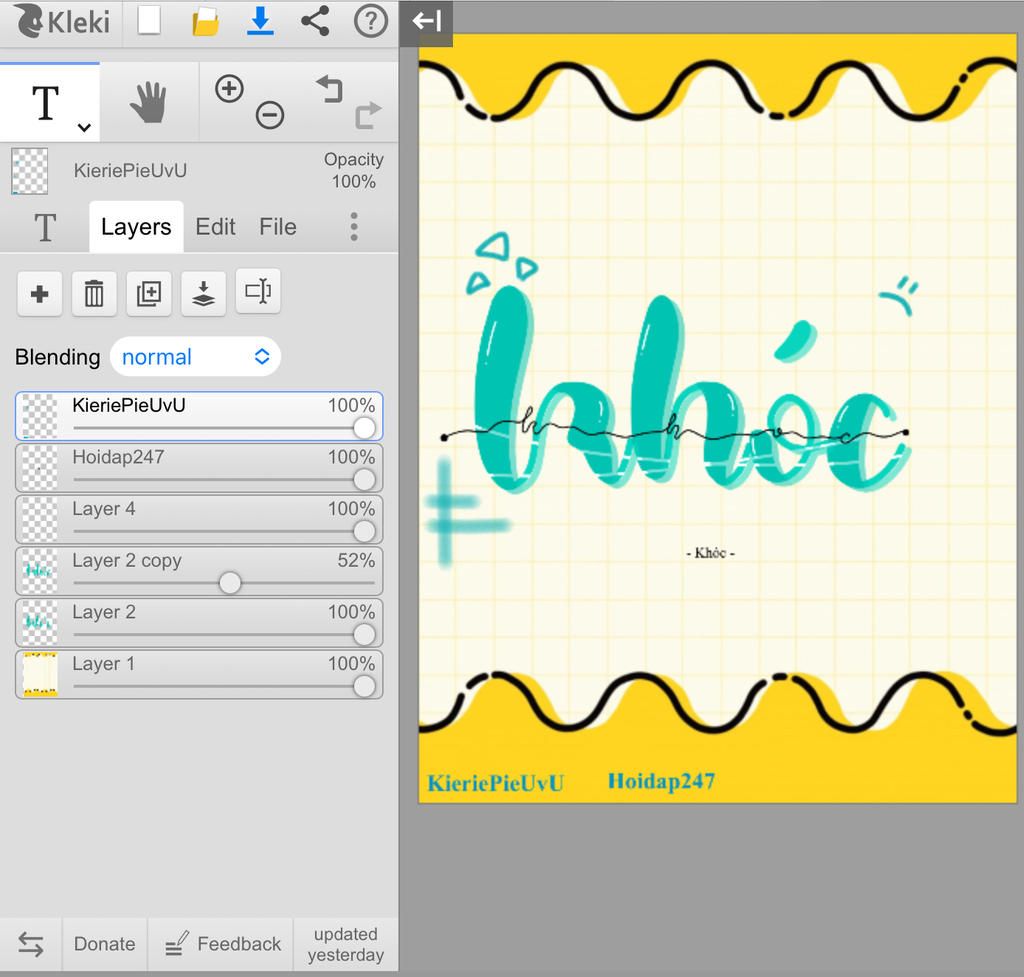Screen dimensions: 1024x977
Task: Switch to the File tab
Action: coord(278,227)
